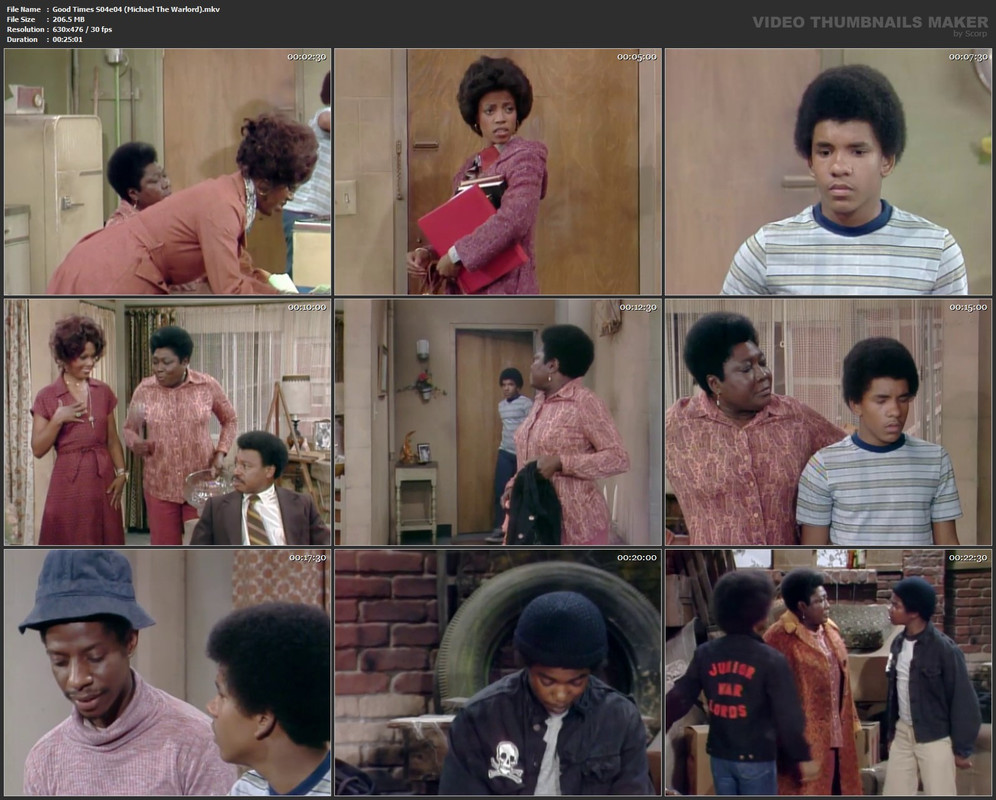Select the thumbnail timestamped 00:07:30
The height and width of the screenshot is (800, 996).
coord(828,172)
